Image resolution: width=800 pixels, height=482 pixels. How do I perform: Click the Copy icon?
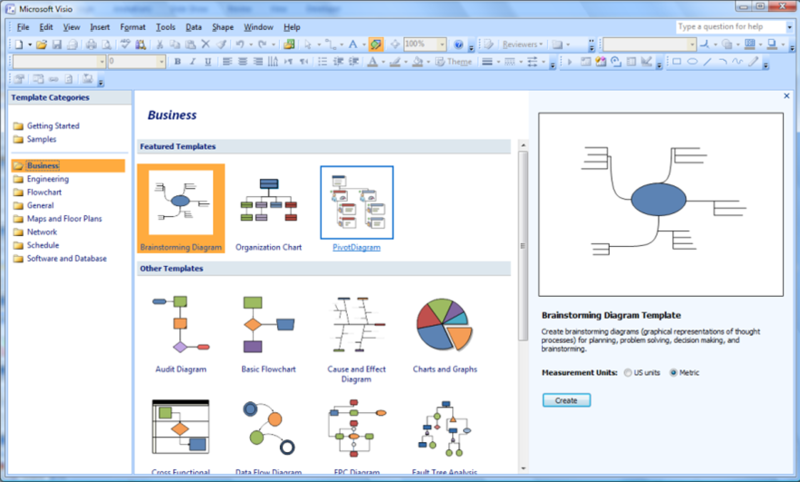click(x=175, y=44)
